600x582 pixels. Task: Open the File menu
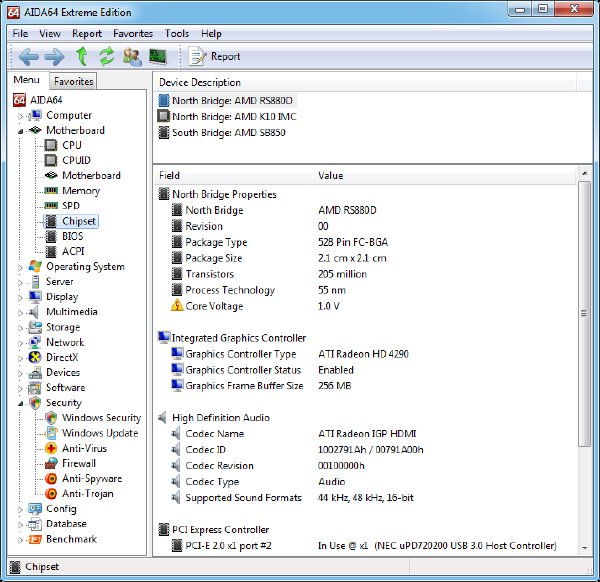[x=20, y=34]
